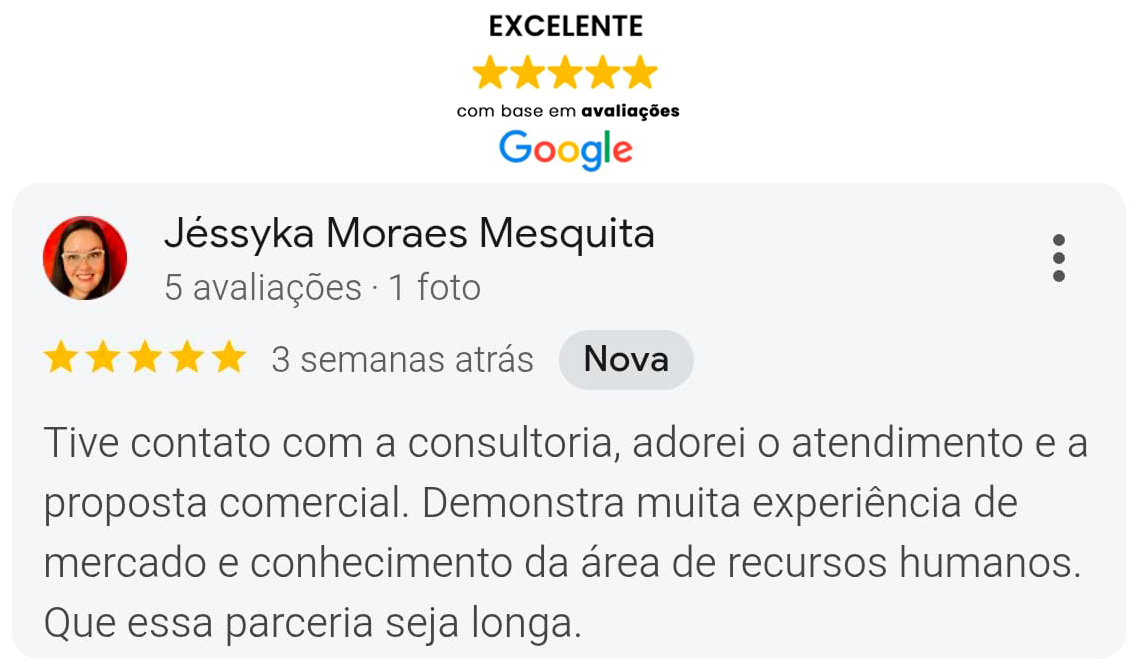This screenshot has height=670, width=1138.
Task: Click the Google logo
Action: pos(565,149)
